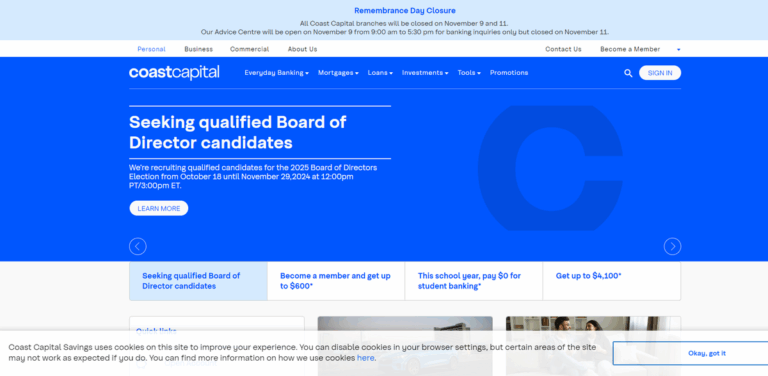The height and width of the screenshot is (376, 768).
Task: Open the Investments dropdown
Action: tap(425, 72)
